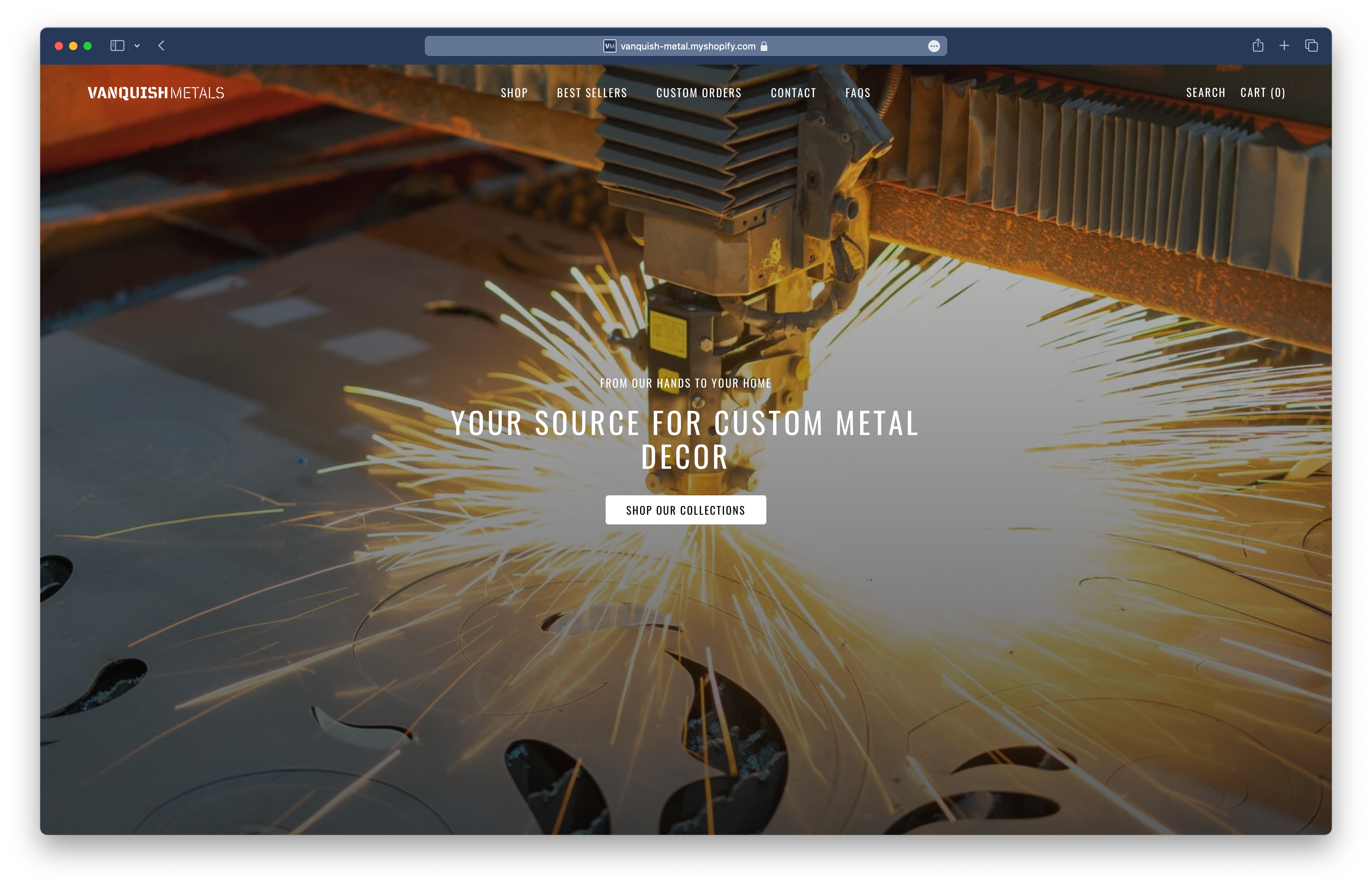The width and height of the screenshot is (1372, 888).
Task: Toggle the Safari sidebar icon
Action: point(117,46)
